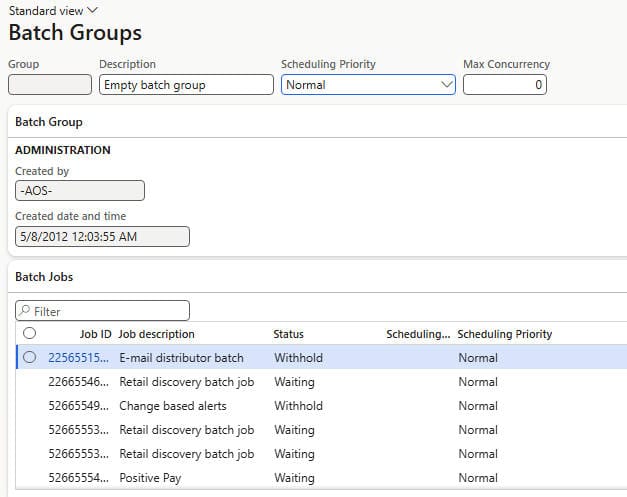Click the Created date and time field
627x497 pixels.
coord(102,236)
